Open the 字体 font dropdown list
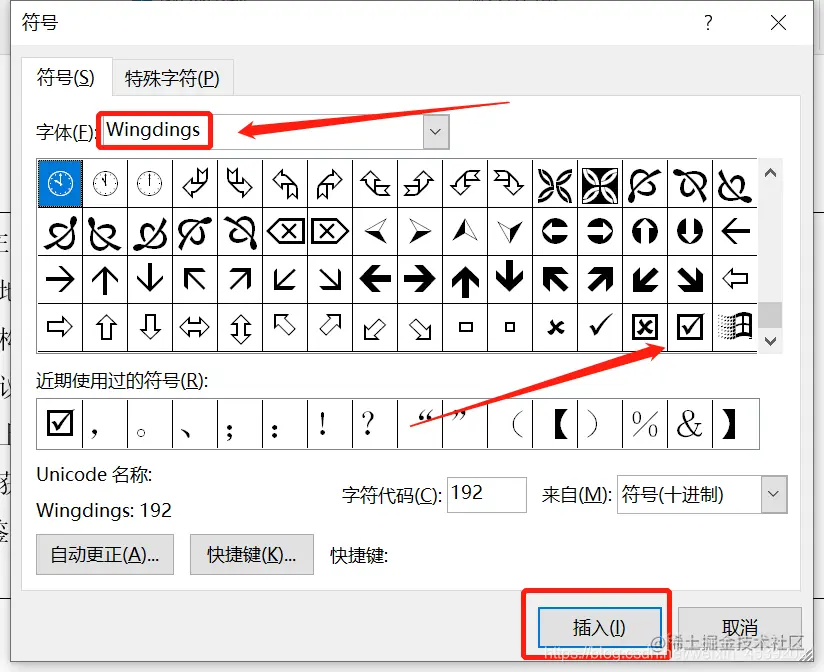824x672 pixels. click(x=435, y=131)
